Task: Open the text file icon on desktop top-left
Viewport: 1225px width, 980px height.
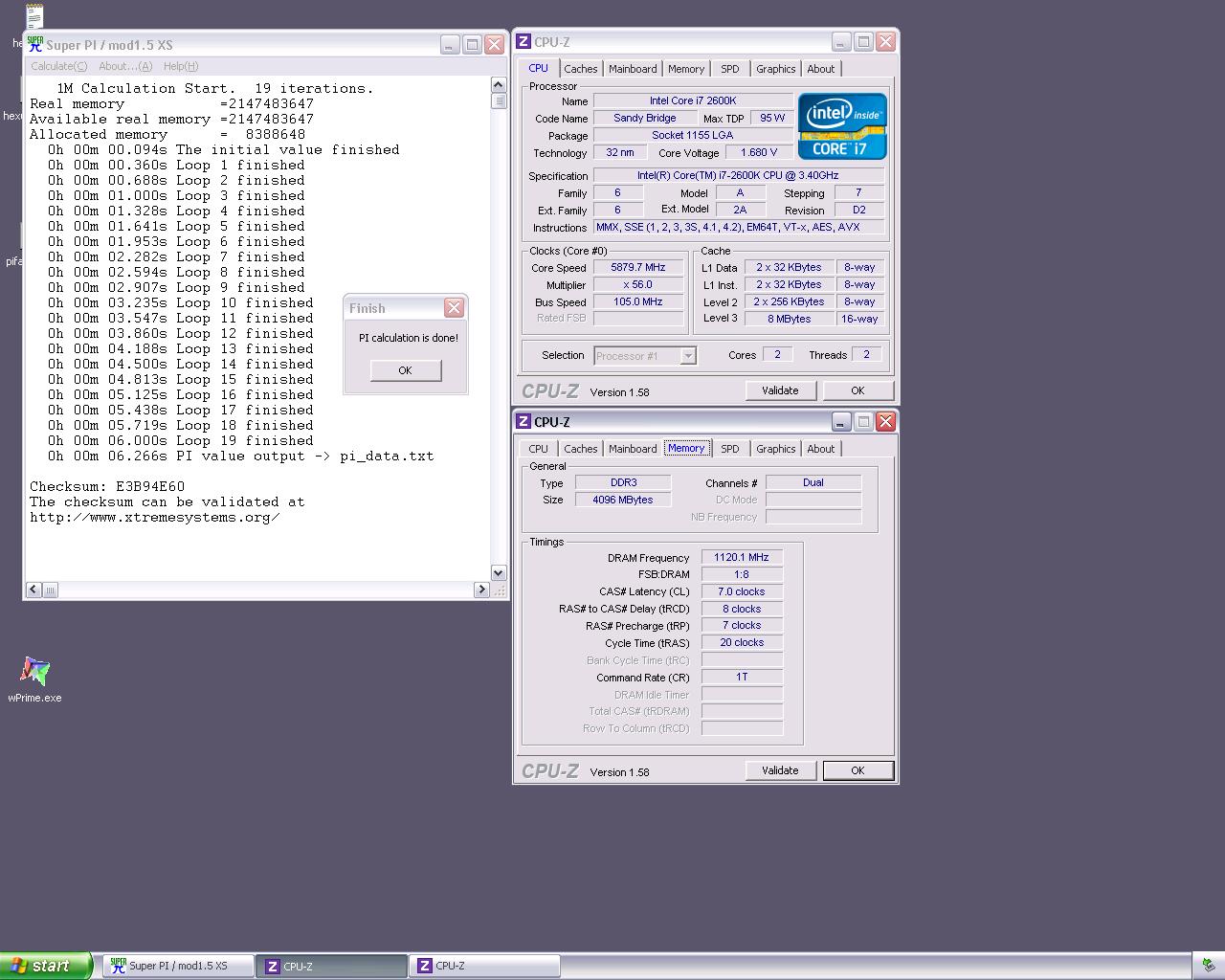Action: click(34, 15)
